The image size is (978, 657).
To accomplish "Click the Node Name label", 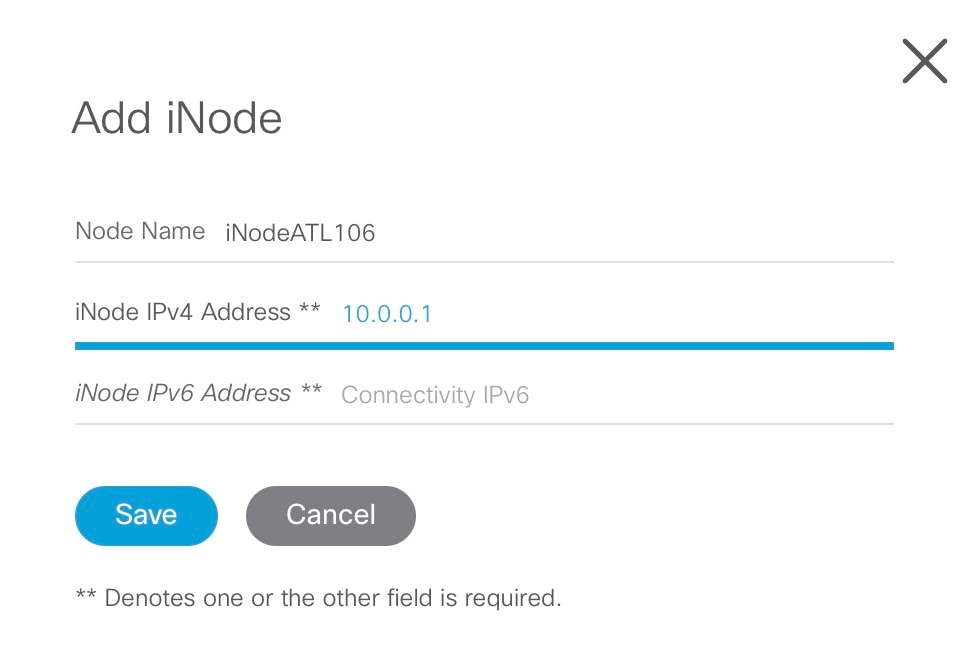I will (140, 231).
